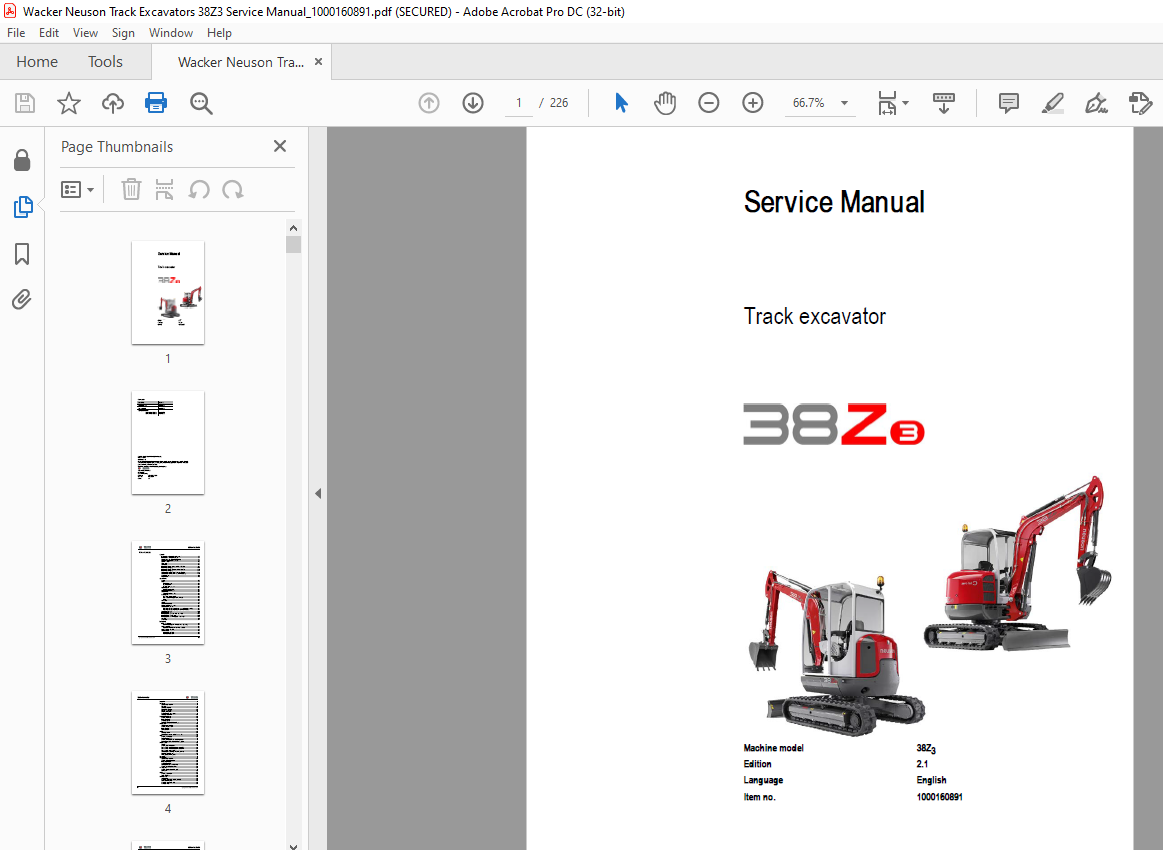Screen dimensions: 1163x850
Task: Select page 3 thumbnail
Action: 168,593
